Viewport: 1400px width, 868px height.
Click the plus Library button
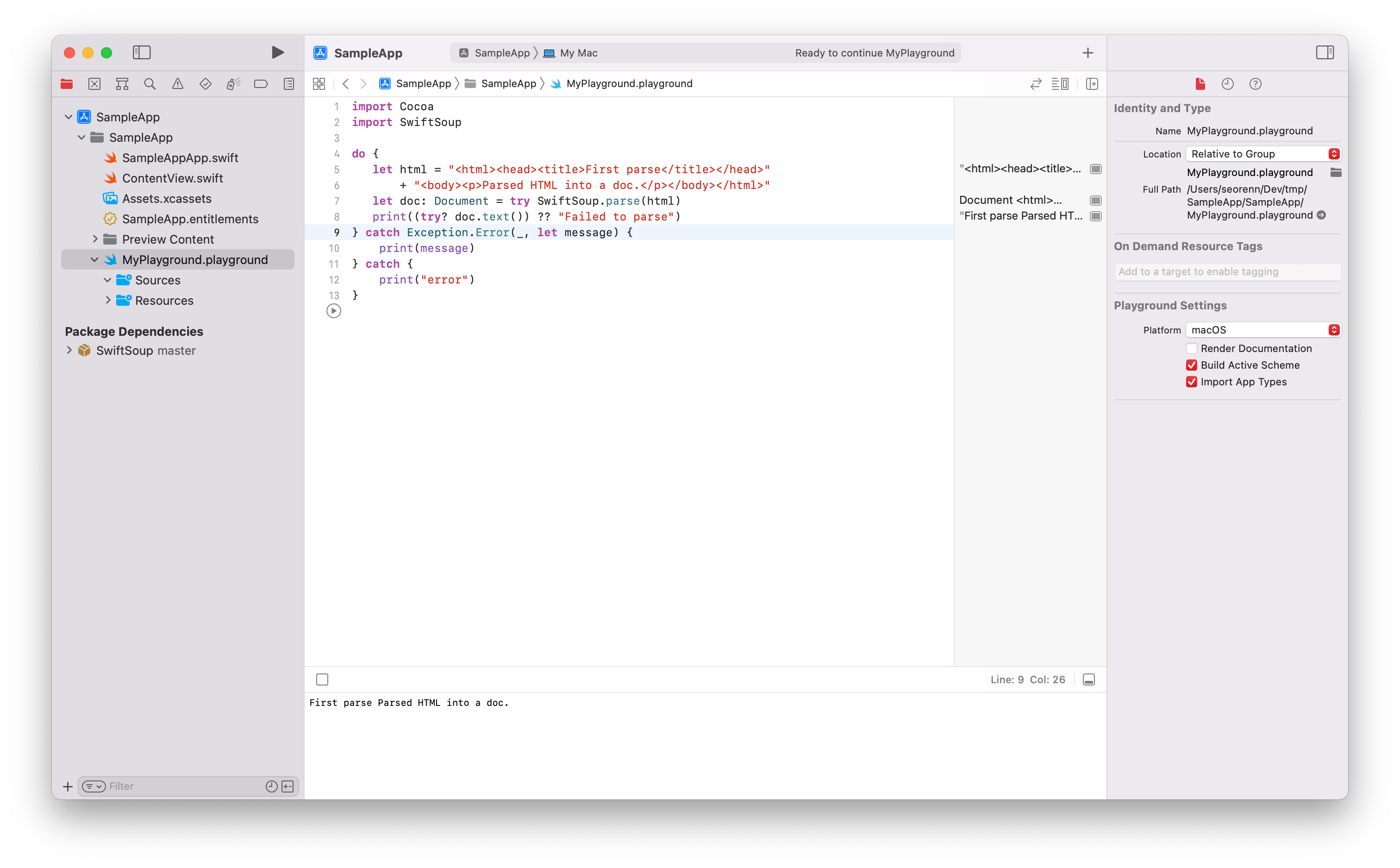tap(1088, 53)
